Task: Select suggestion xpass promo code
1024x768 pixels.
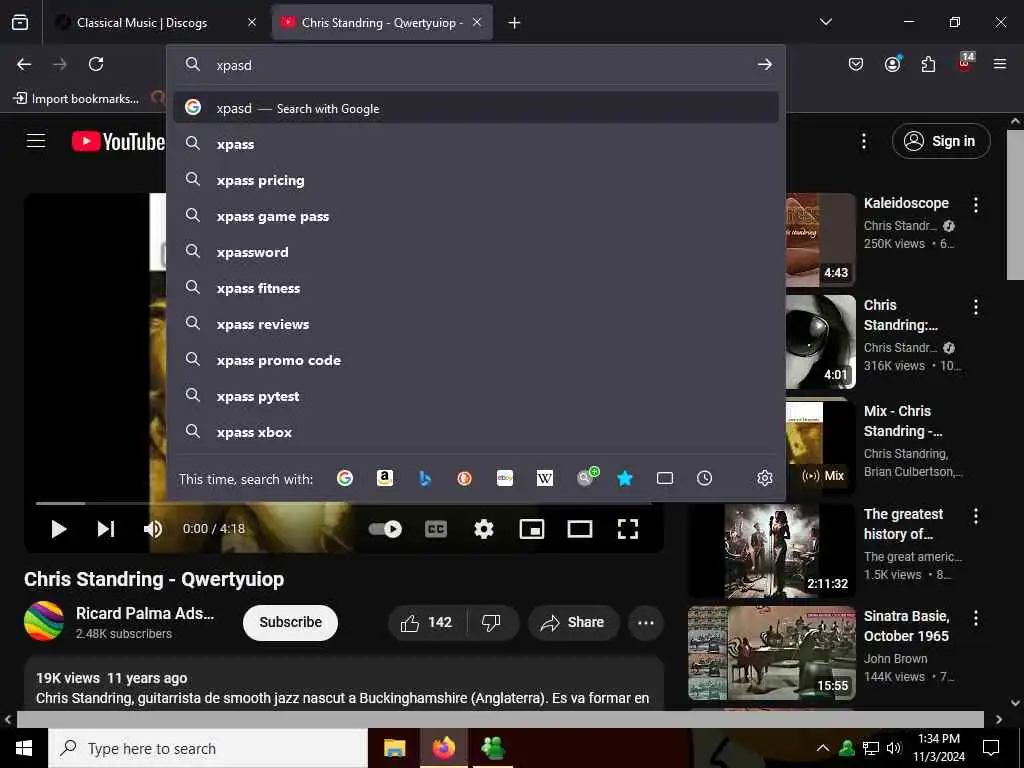Action: click(475, 360)
